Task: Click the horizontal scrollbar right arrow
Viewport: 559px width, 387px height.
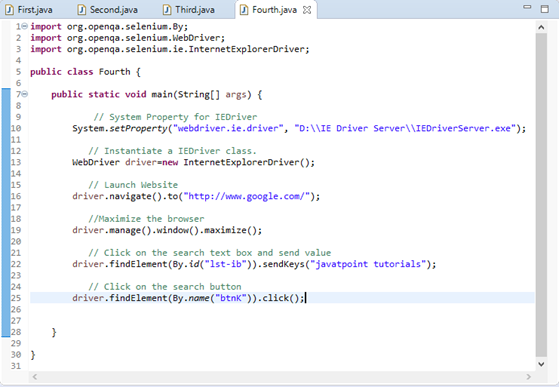Action: pyautogui.click(x=529, y=377)
